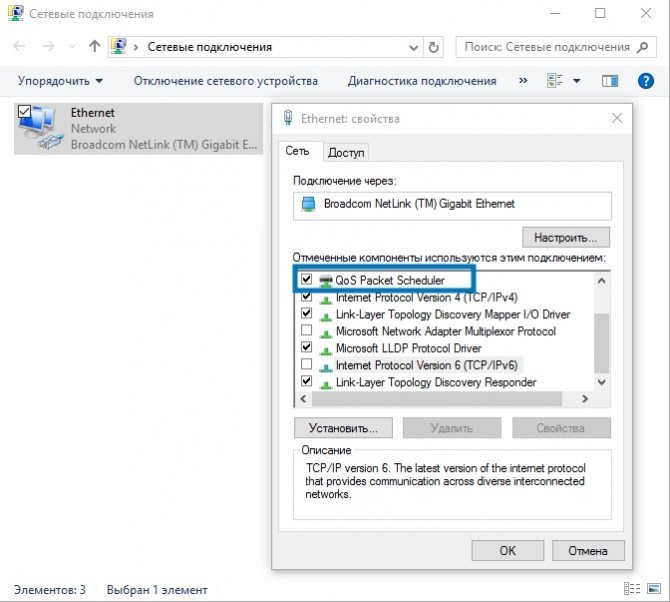The width and height of the screenshot is (670, 602).
Task: Click the TCP/IPv4 protocol icon
Action: tap(326, 299)
